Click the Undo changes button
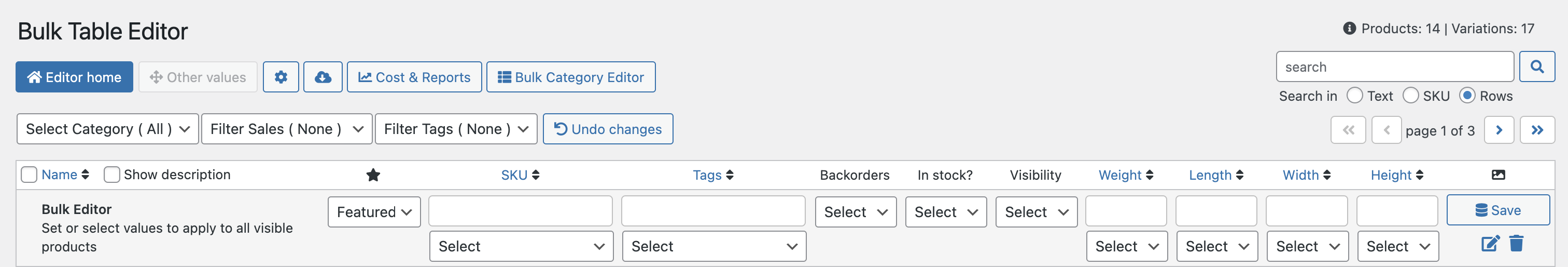Viewport: 1568px width, 267px height. point(608,129)
